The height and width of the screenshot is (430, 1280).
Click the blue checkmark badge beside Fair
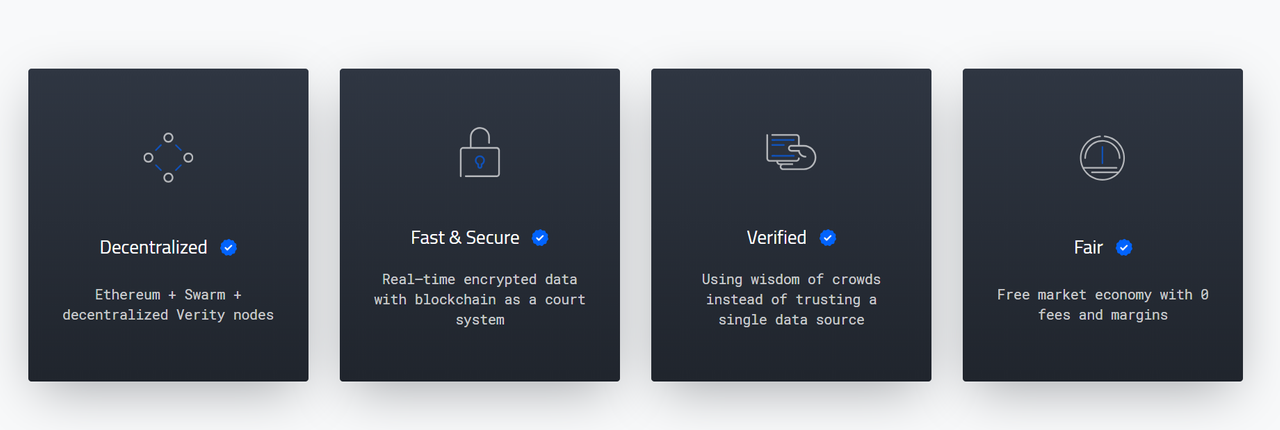pyautogui.click(x=1123, y=247)
